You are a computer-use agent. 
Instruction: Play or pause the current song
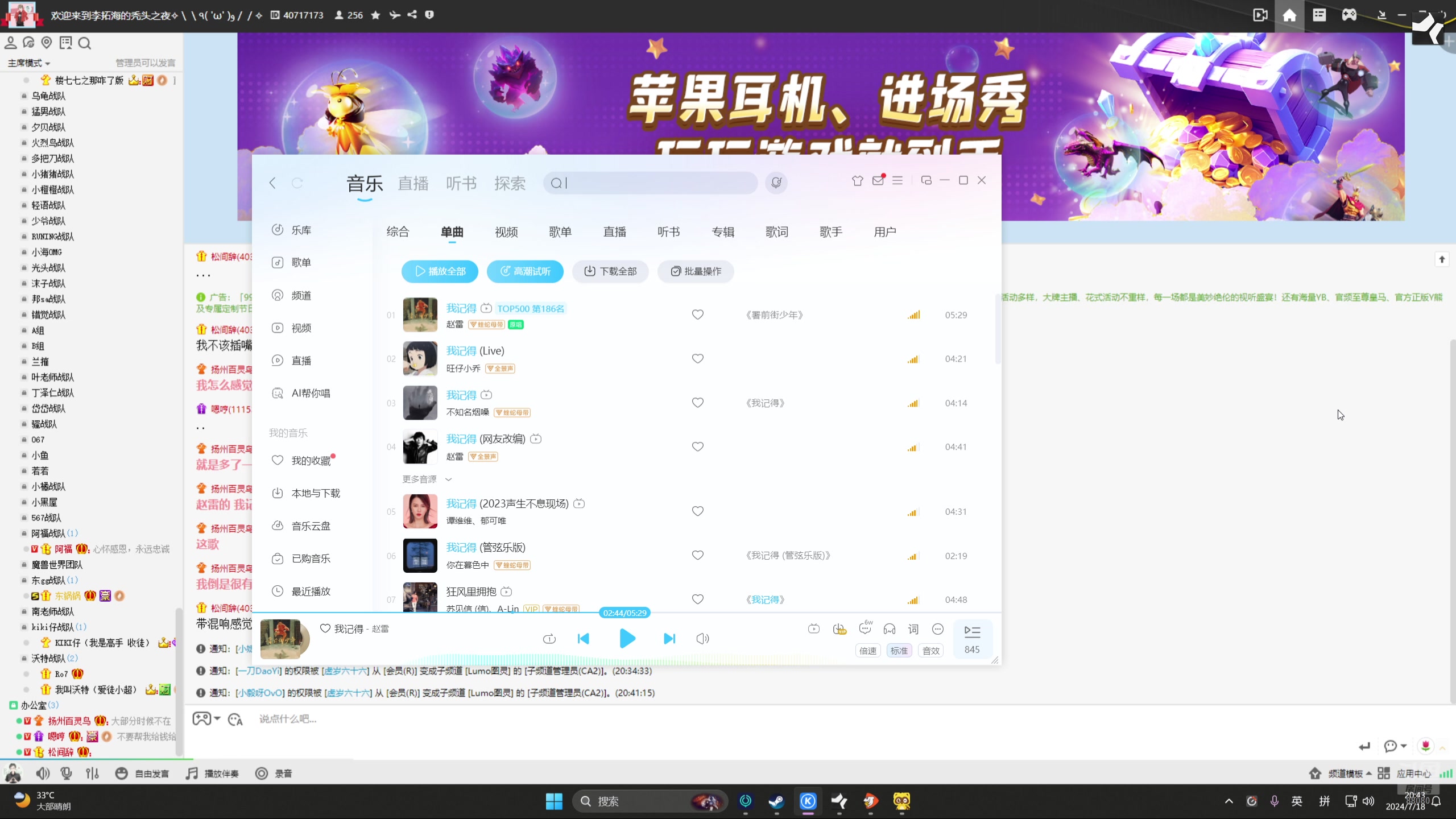coord(626,639)
